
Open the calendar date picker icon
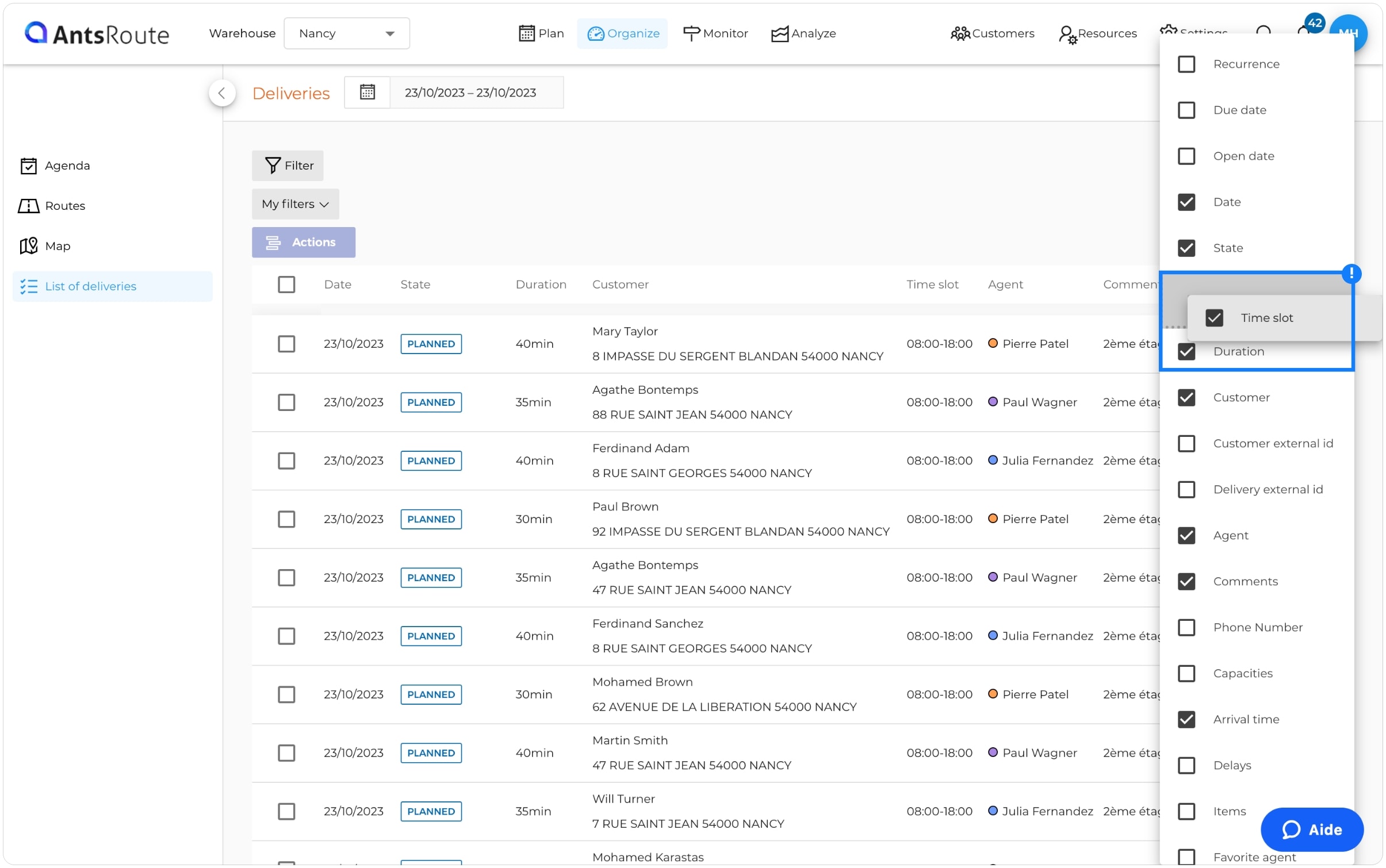[x=367, y=92]
